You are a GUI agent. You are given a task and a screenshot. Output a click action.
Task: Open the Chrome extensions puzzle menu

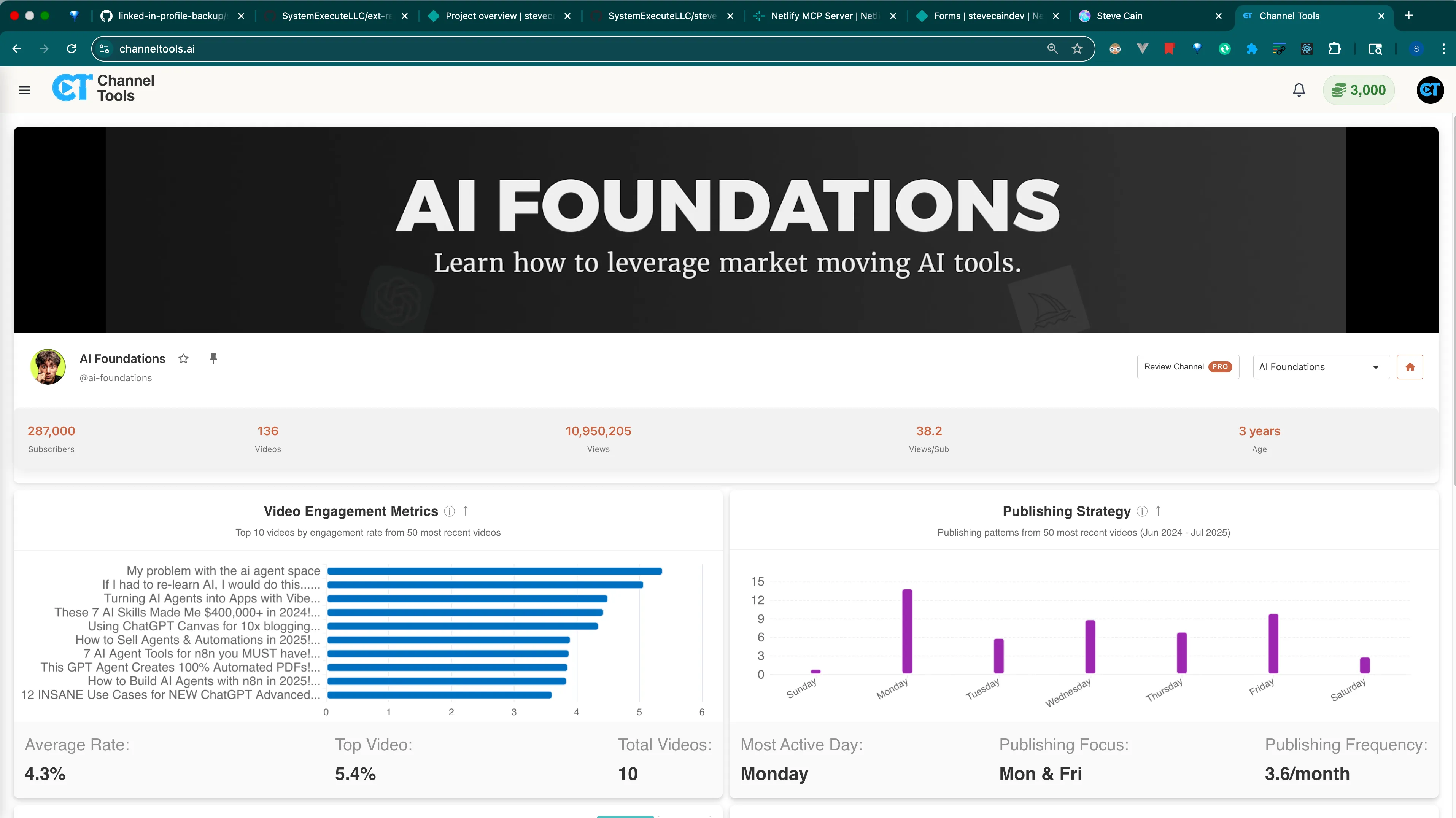tap(1335, 49)
